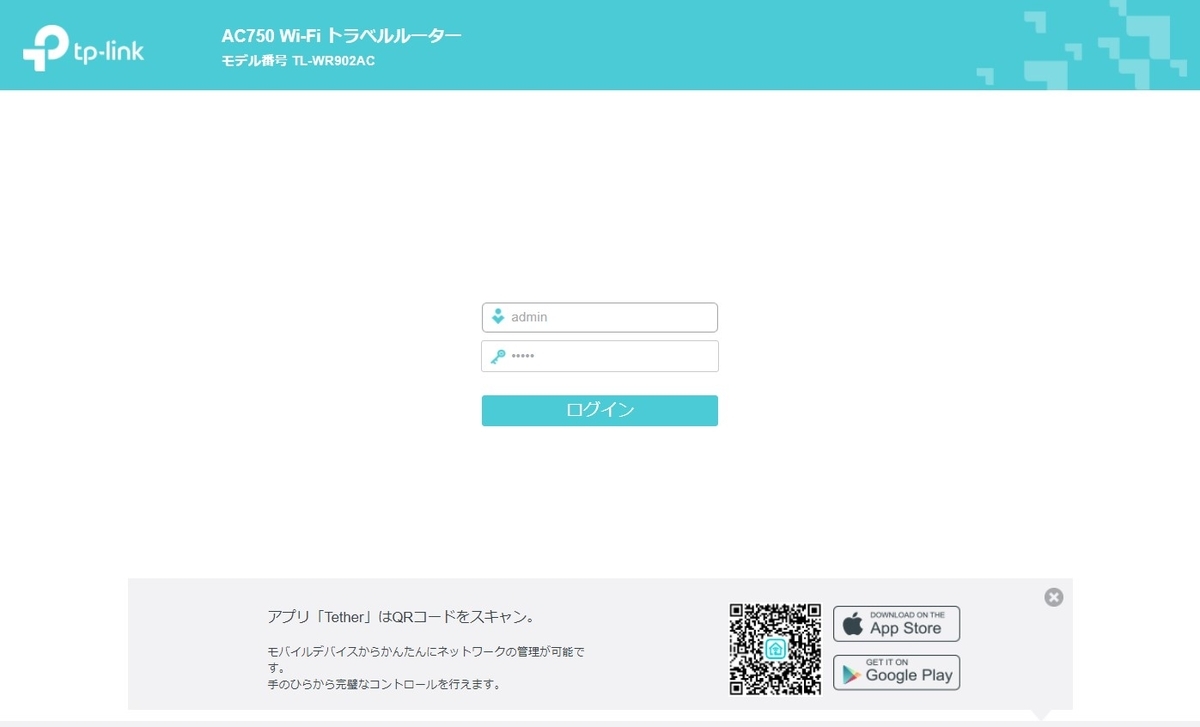Image resolution: width=1200 pixels, height=727 pixels.
Task: Dismiss the Tether app banner
Action: pyautogui.click(x=1053, y=597)
